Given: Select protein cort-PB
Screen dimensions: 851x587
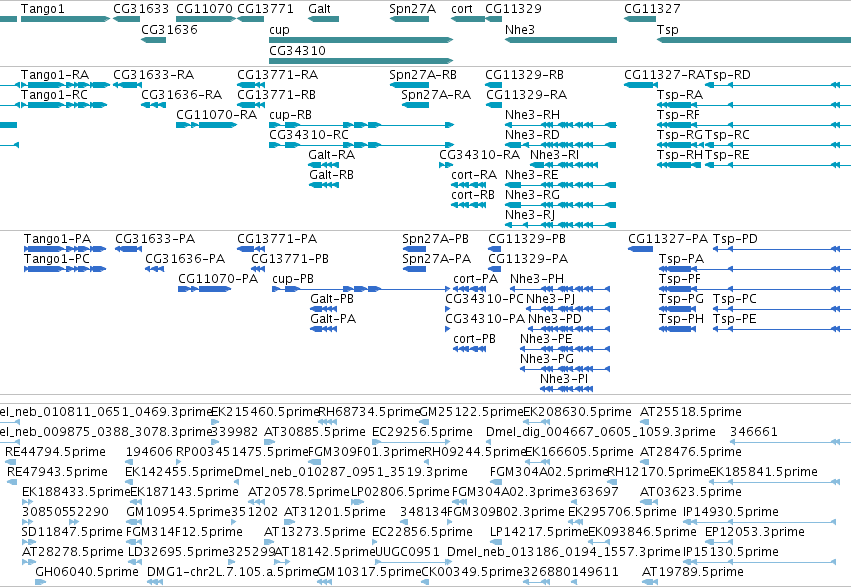Looking at the screenshot, I should pyautogui.click(x=474, y=340).
